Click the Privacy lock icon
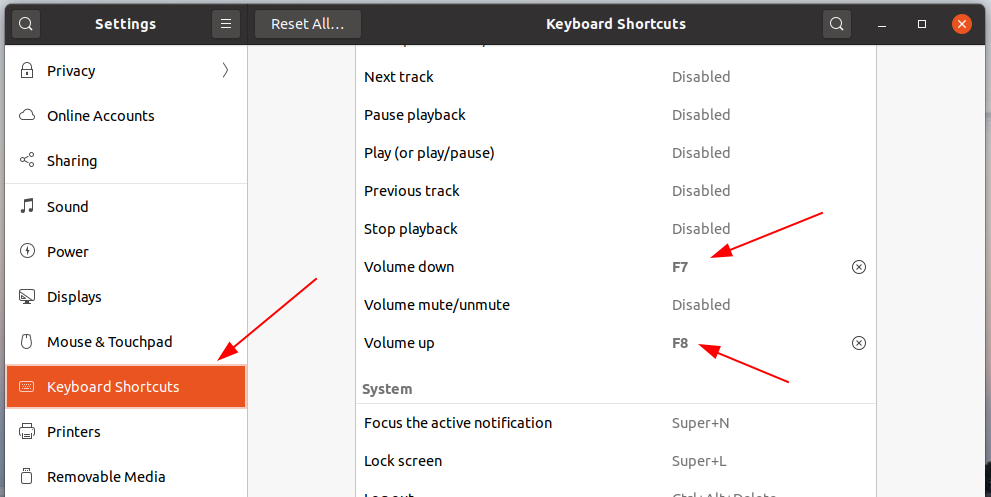Screen dimensions: 991x497 point(27,70)
